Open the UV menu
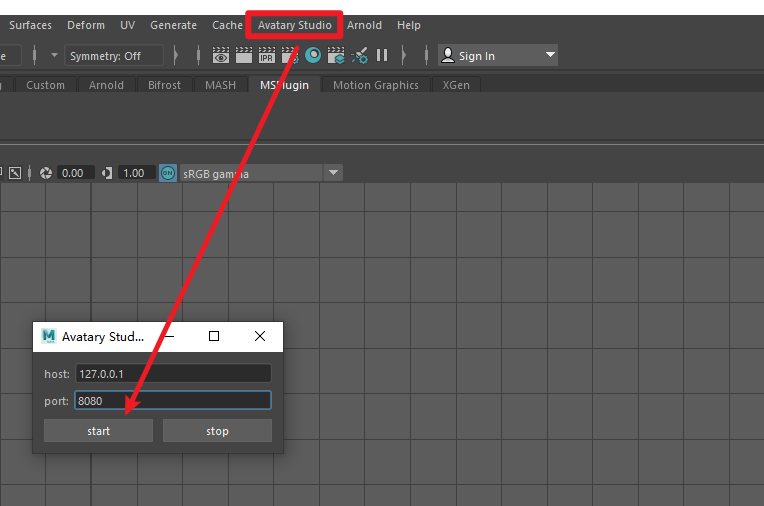The height and width of the screenshot is (506, 764). pyautogui.click(x=128, y=25)
